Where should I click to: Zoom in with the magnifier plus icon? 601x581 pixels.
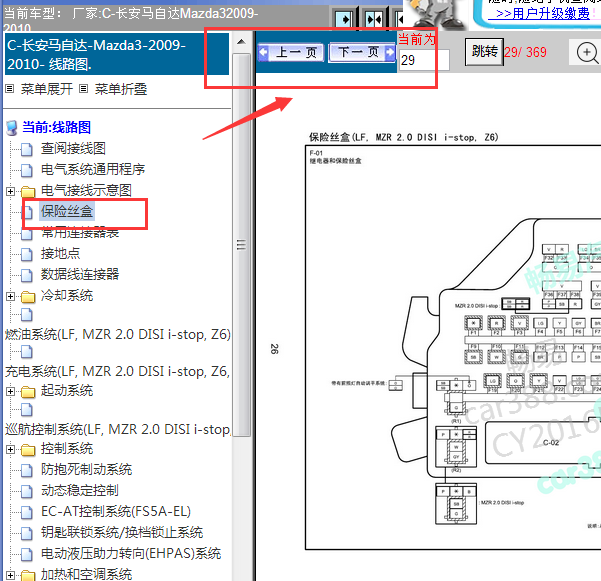[588, 53]
